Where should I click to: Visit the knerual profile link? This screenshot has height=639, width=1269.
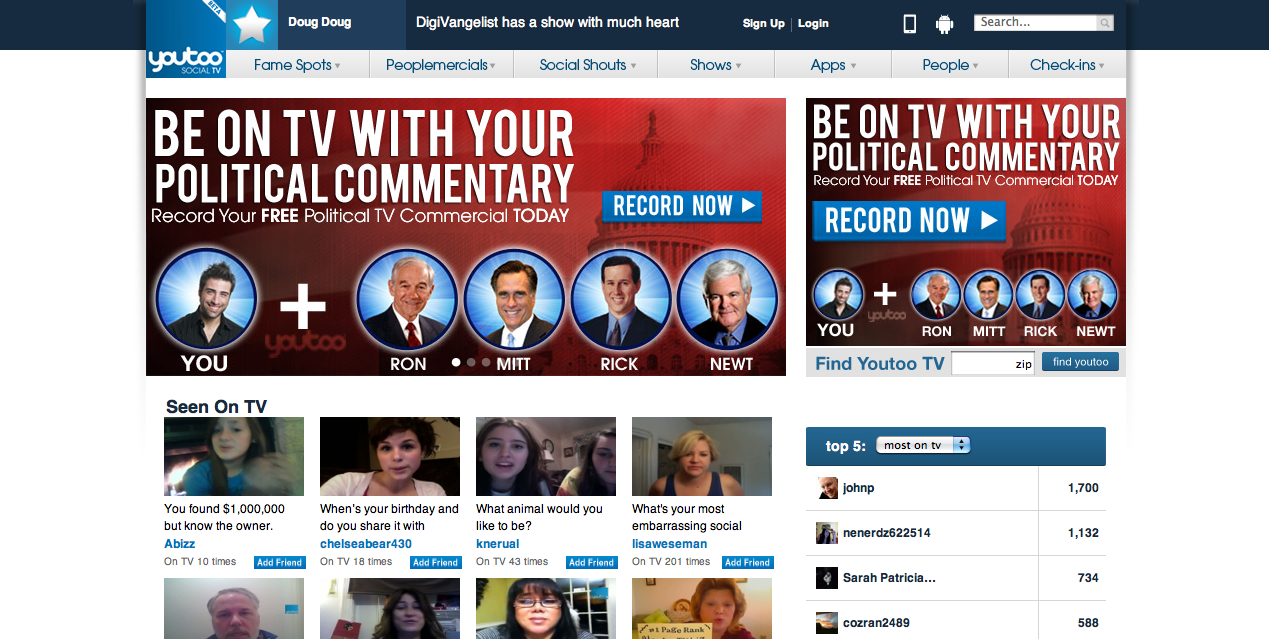[x=498, y=544]
